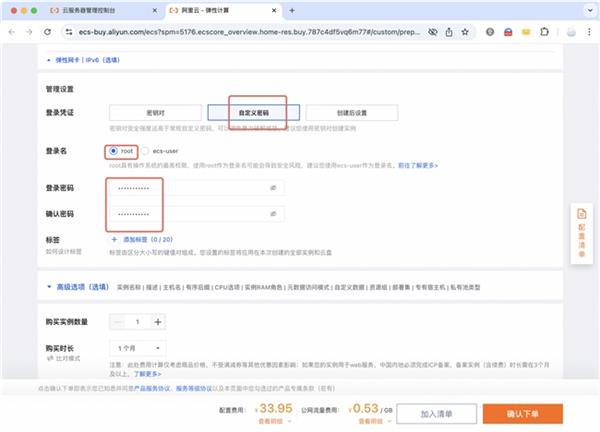Open the 配置清单 side panel icon

click(x=583, y=232)
